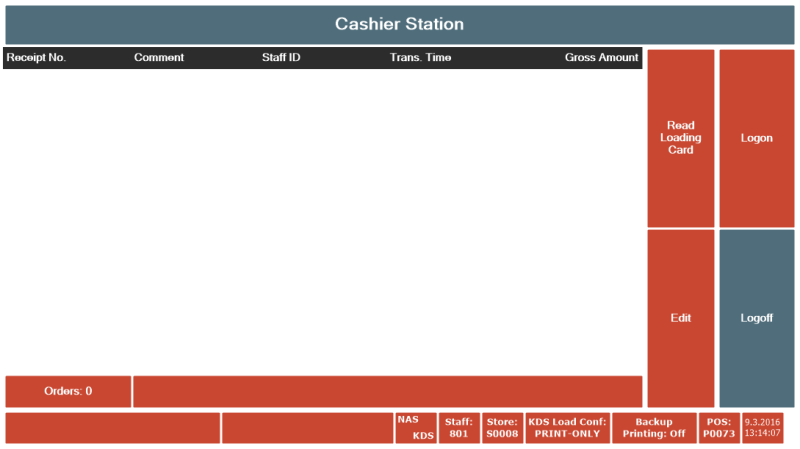Toggle the Backup Printing: Off tile
The image size is (800, 449).
click(x=654, y=428)
